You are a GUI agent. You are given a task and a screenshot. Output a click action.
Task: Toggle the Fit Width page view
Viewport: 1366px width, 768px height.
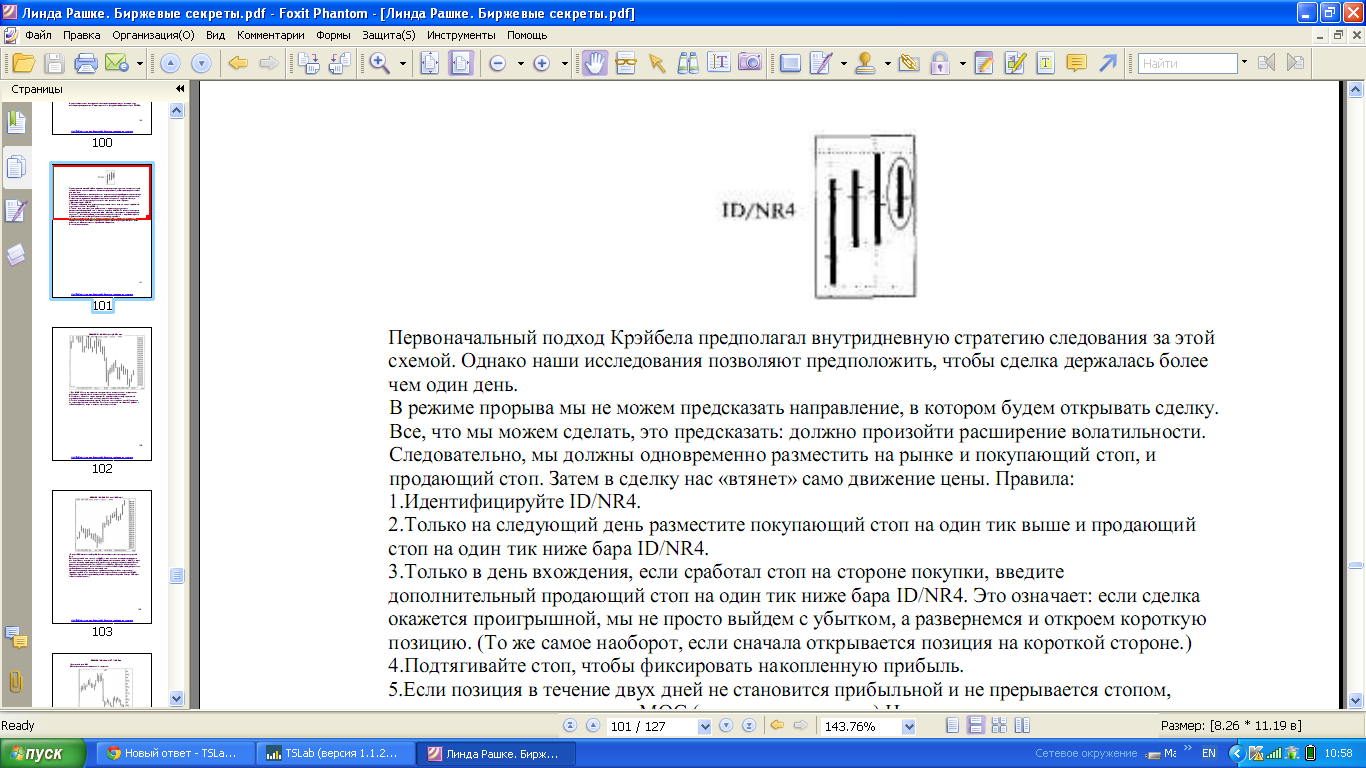point(461,63)
